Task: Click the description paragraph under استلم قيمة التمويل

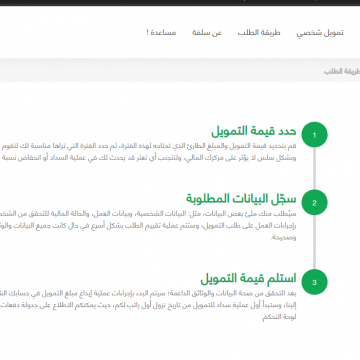Action: 148,305
